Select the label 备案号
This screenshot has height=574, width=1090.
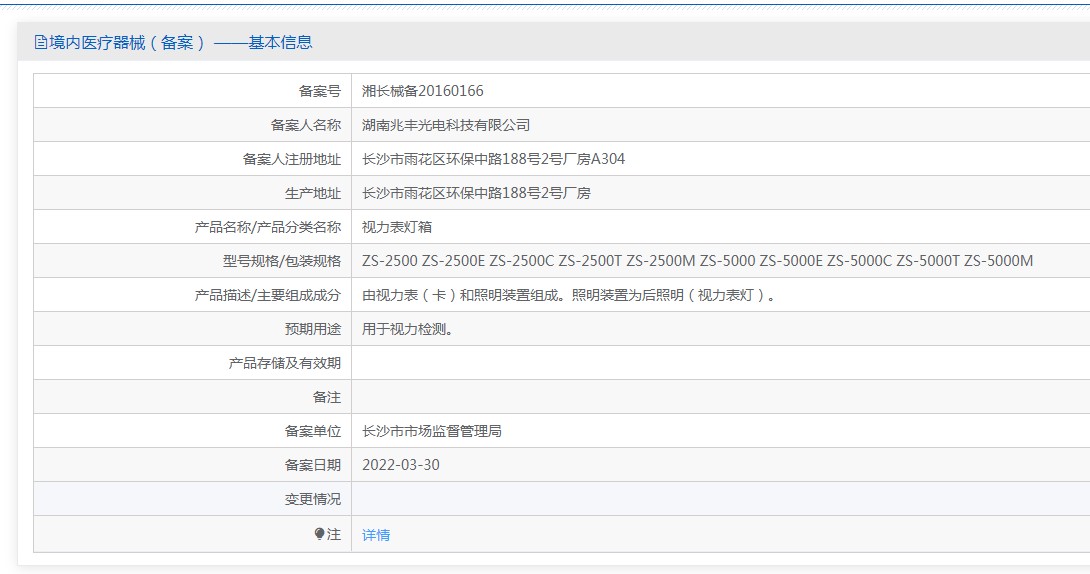320,91
